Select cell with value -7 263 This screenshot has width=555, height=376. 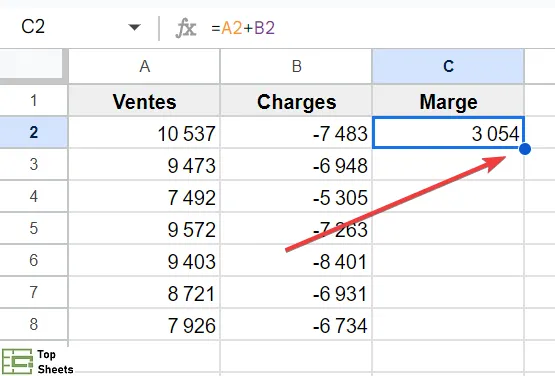(x=296, y=228)
